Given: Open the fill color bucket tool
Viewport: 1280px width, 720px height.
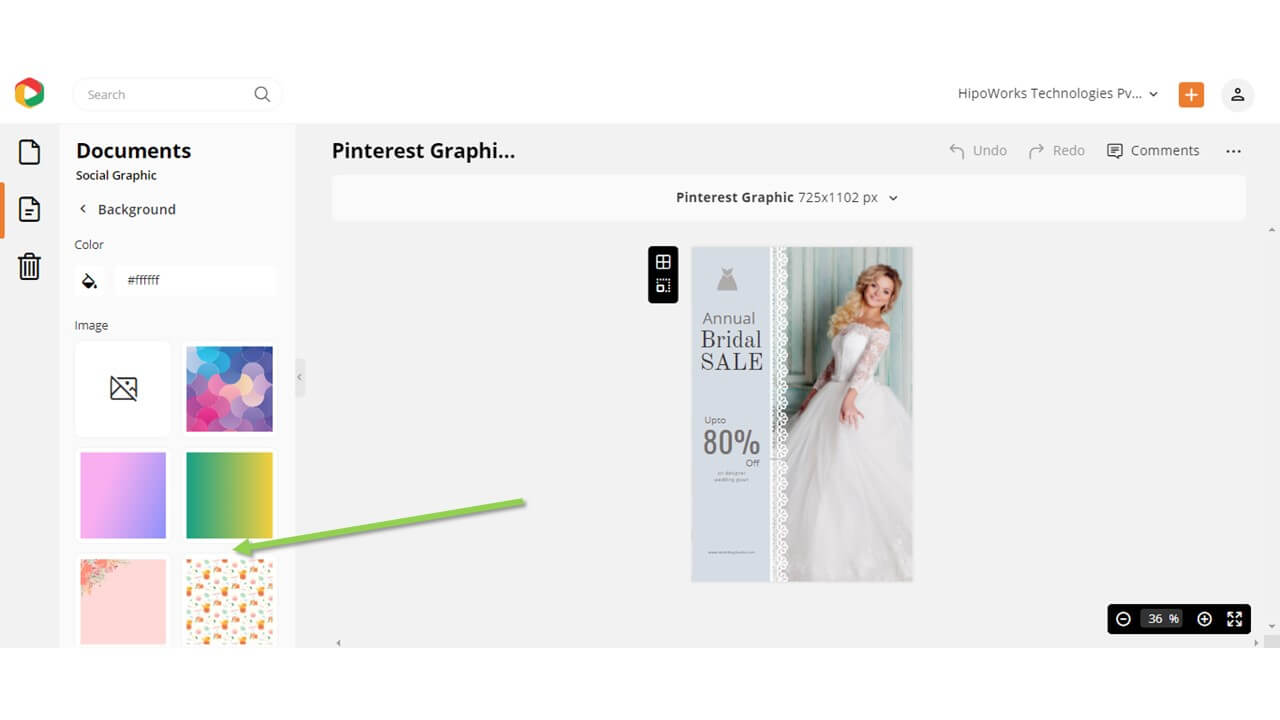Looking at the screenshot, I should 89,280.
